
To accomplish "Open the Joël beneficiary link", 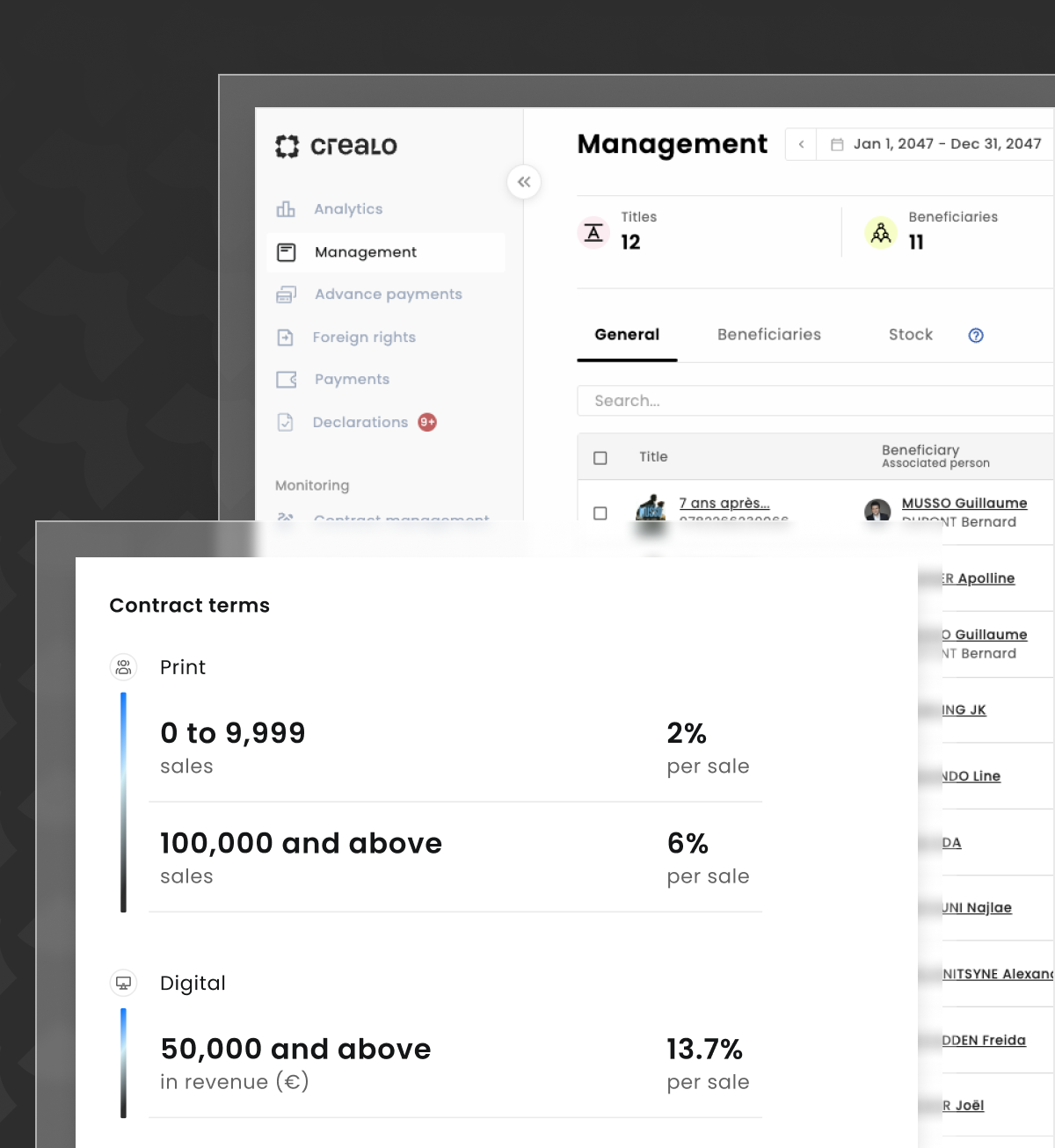I will [964, 1106].
